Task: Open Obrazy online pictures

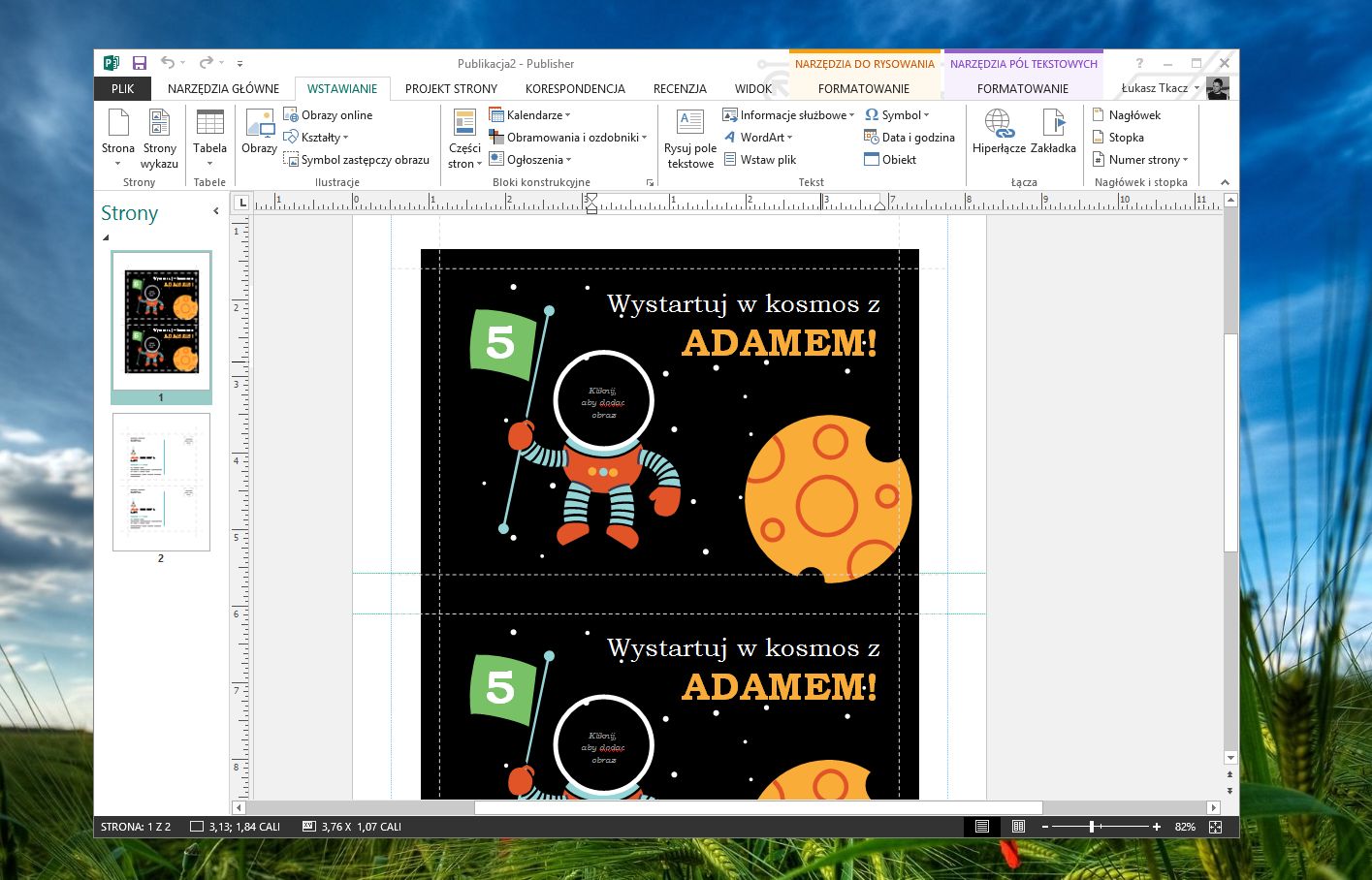Action: click(328, 114)
